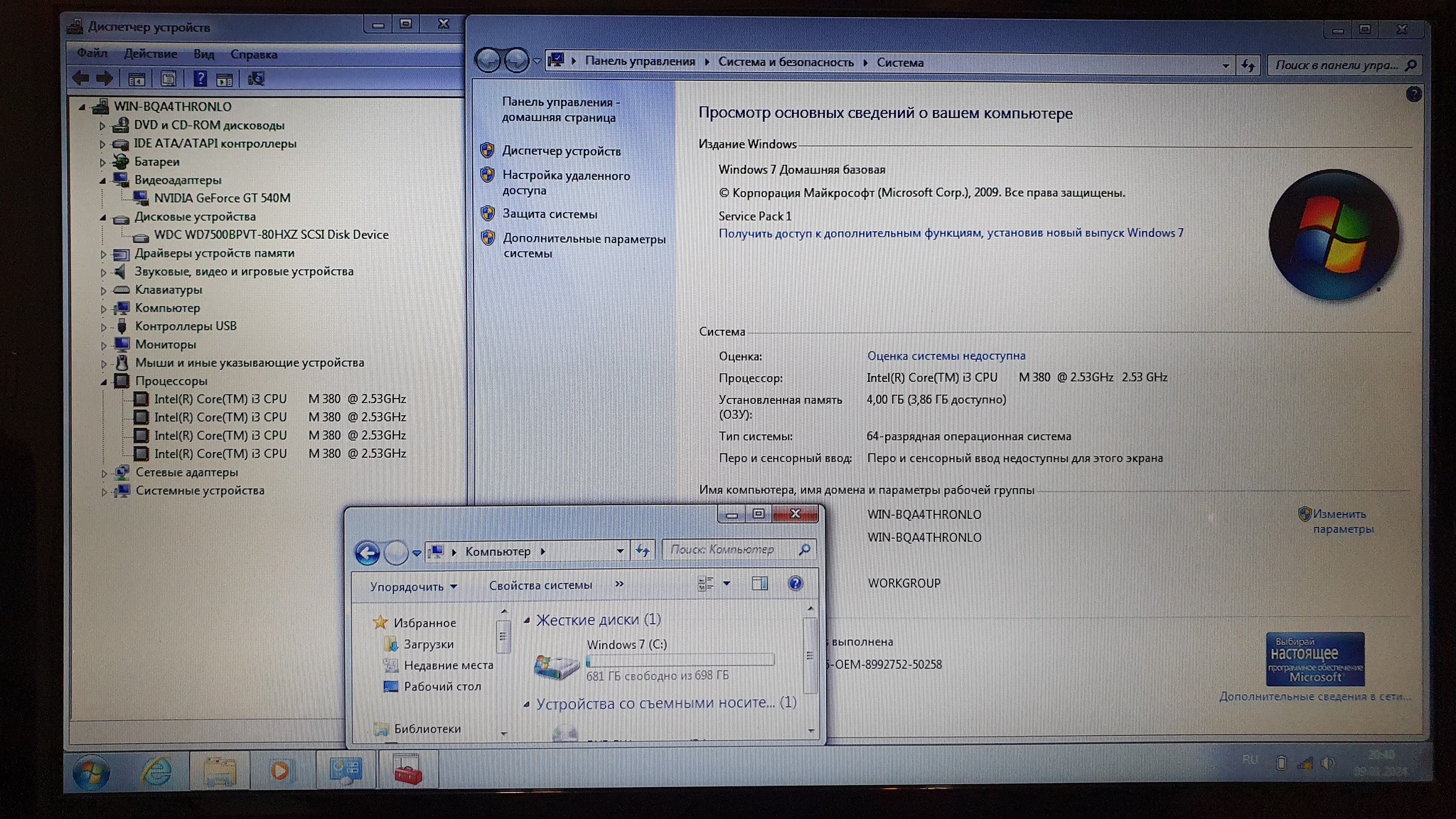Viewport: 1456px width, 819px height.
Task: Open the Упорядочить dropdown menu
Action: point(413,587)
